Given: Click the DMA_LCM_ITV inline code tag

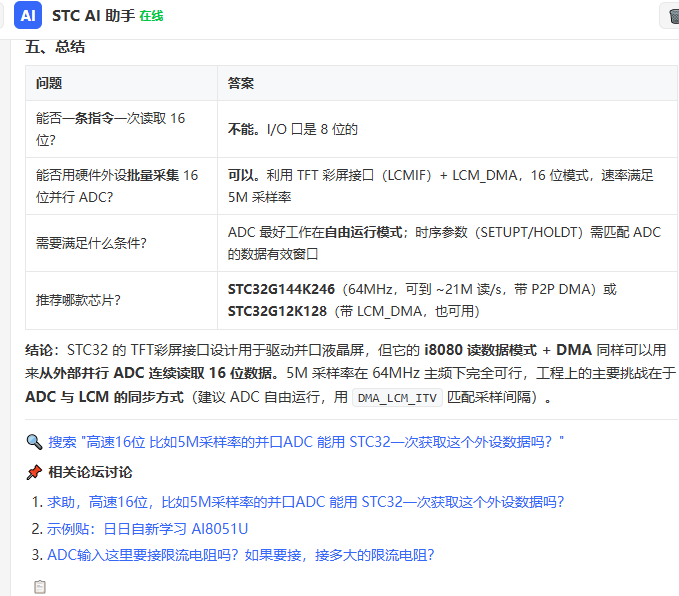Looking at the screenshot, I should pos(397,398).
